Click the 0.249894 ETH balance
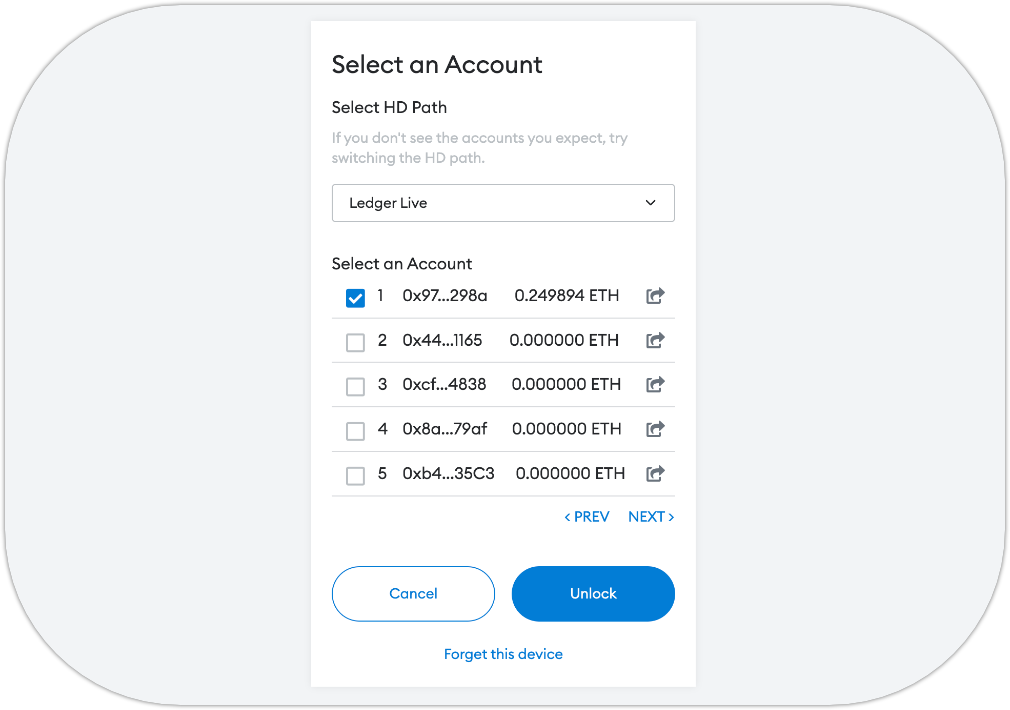Screen dimensions: 1010x710 [x=567, y=296]
